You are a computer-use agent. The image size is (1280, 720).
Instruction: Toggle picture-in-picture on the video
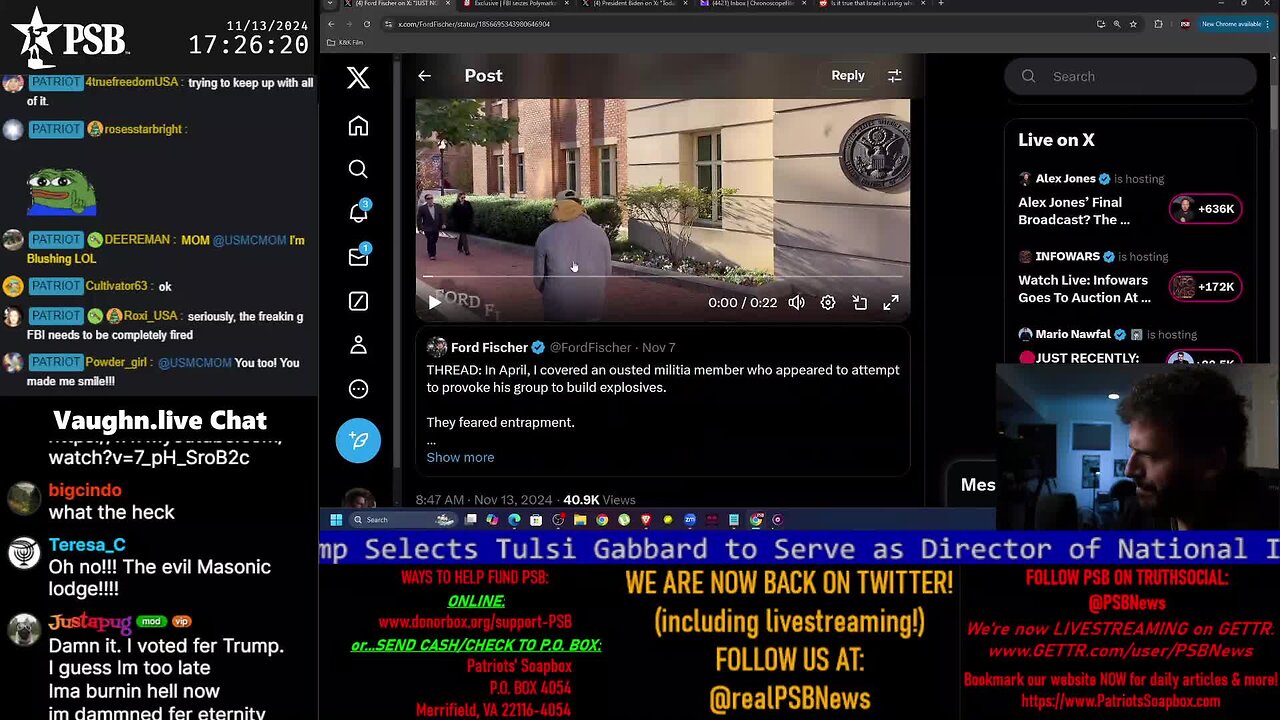click(x=860, y=302)
